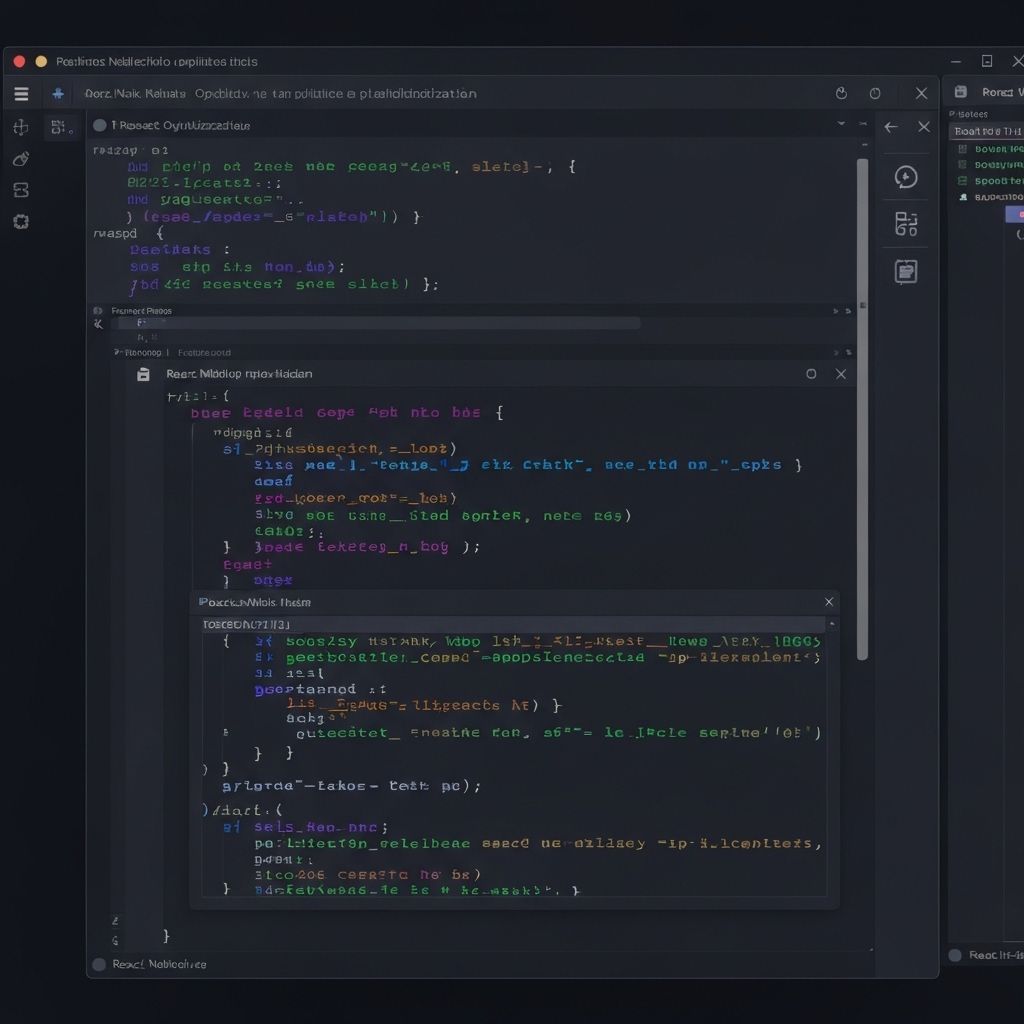Select the paintbrush tool in left sidebar
Image resolution: width=1024 pixels, height=1024 pixels.
[20, 159]
